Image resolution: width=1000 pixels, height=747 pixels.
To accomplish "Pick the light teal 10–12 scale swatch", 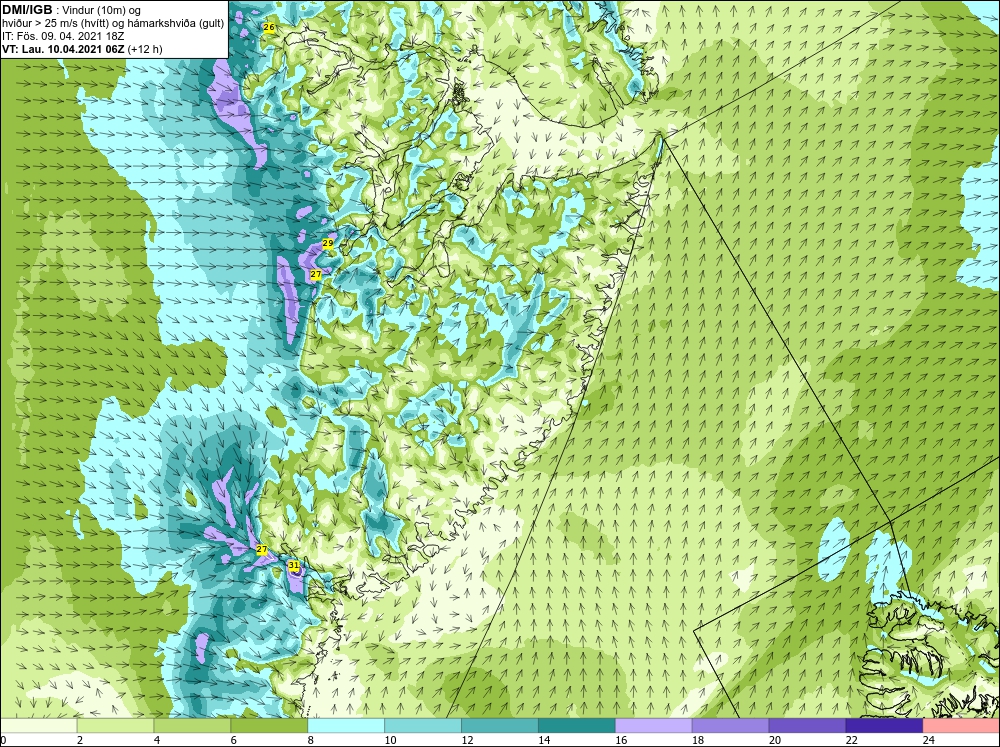I will pos(423,725).
